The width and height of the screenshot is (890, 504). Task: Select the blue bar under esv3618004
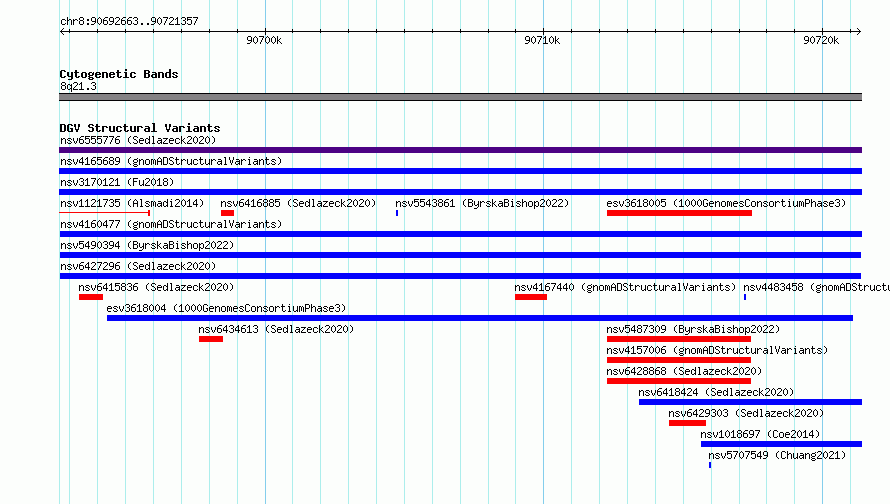click(480, 318)
